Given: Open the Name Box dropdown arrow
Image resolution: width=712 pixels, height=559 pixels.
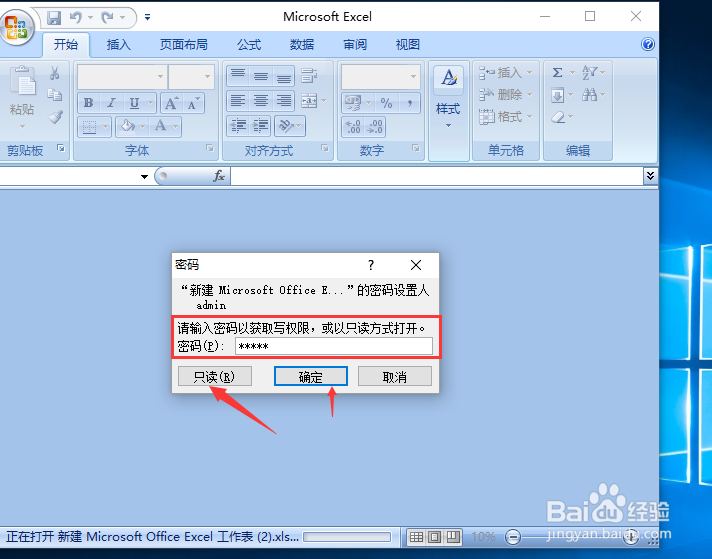Looking at the screenshot, I should click(x=144, y=176).
